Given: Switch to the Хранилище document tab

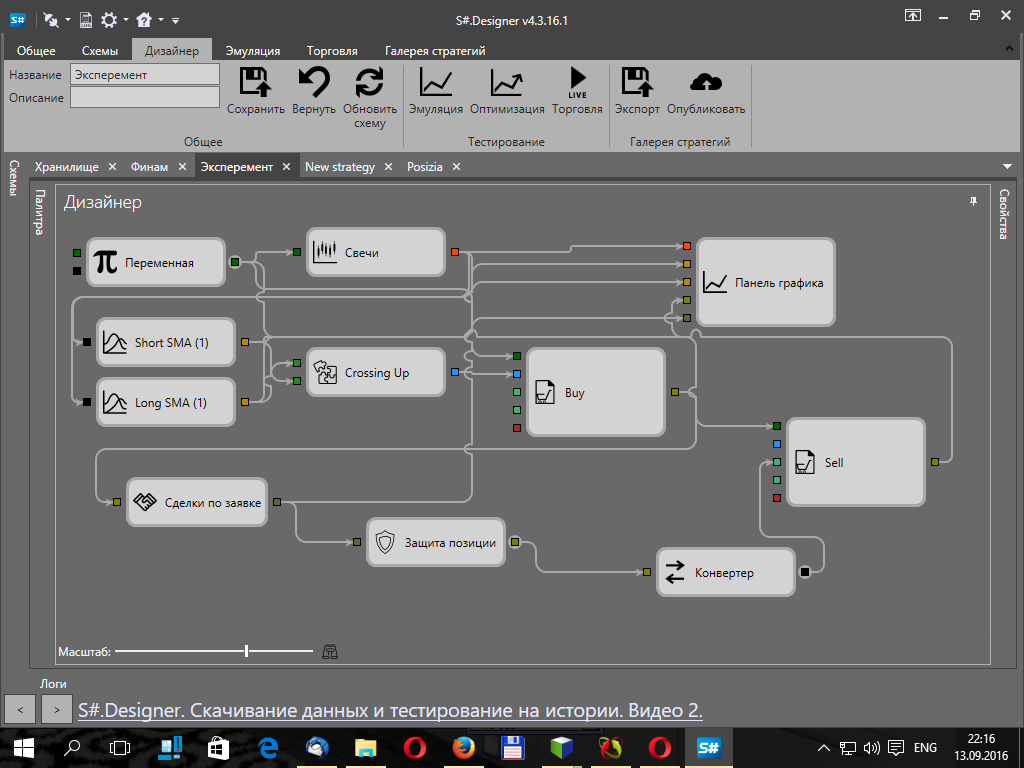Looking at the screenshot, I should coord(67,167).
